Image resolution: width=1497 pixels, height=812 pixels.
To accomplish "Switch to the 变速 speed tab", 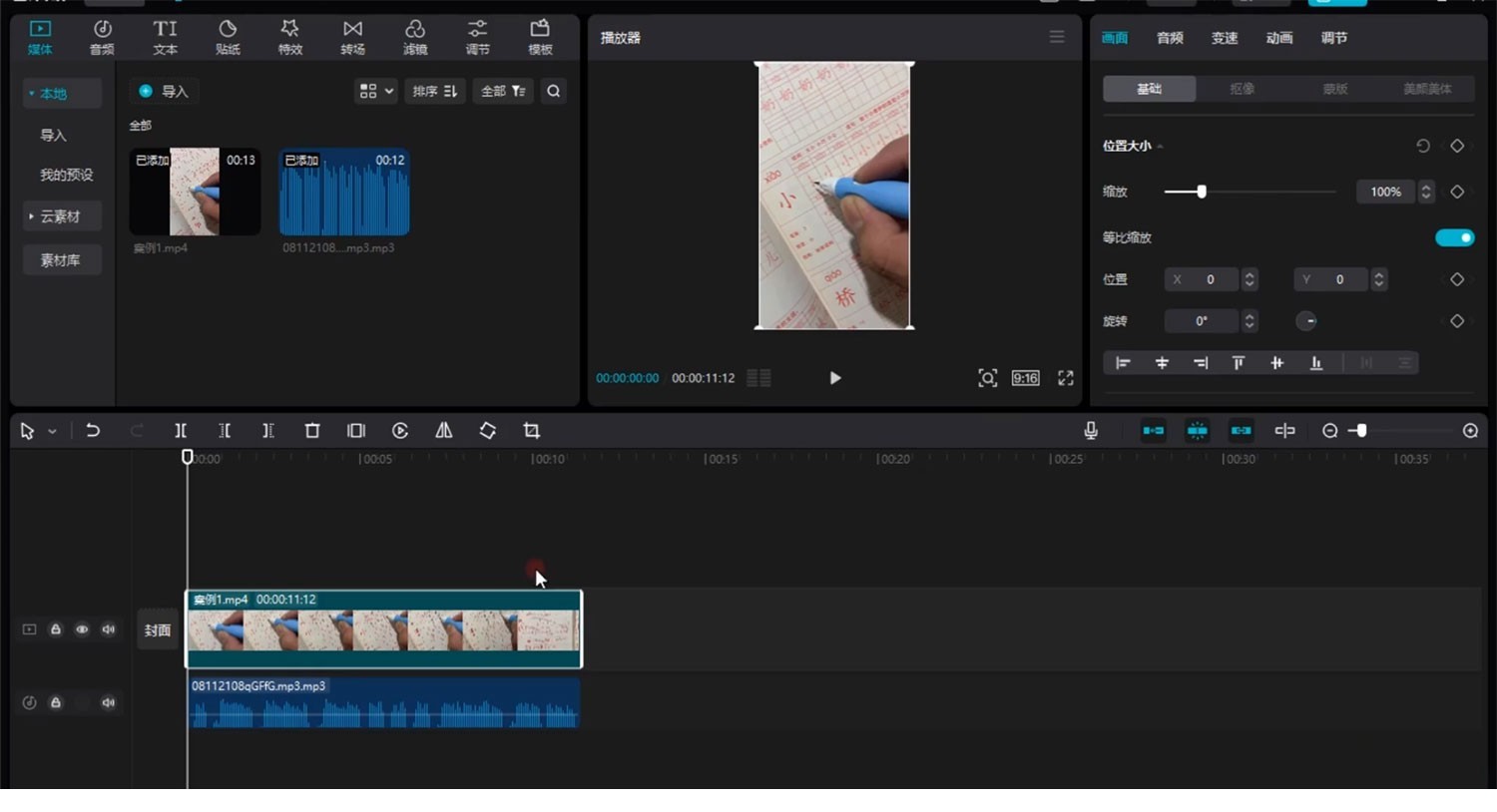I will pos(1225,38).
